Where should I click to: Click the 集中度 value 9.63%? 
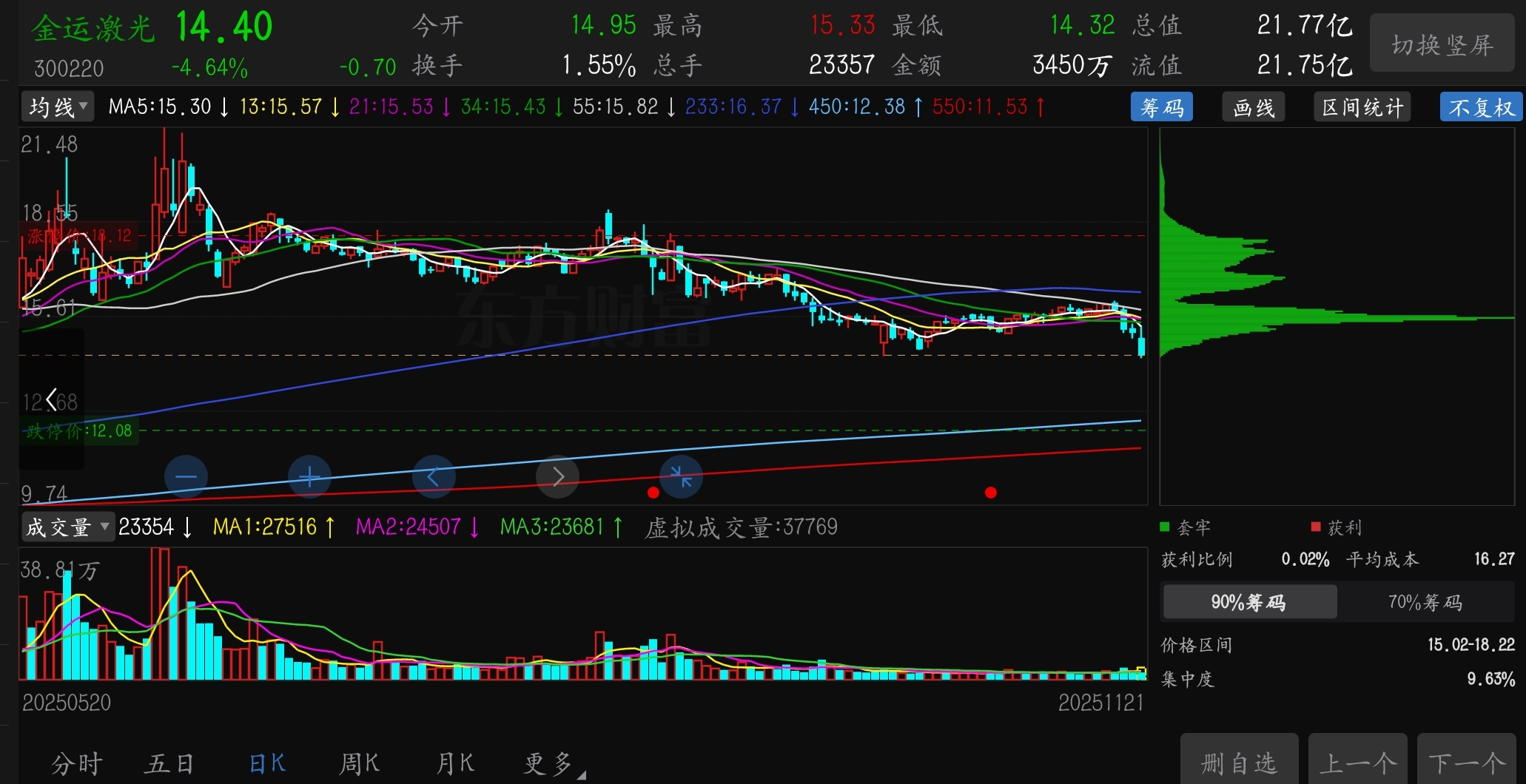coord(1491,679)
